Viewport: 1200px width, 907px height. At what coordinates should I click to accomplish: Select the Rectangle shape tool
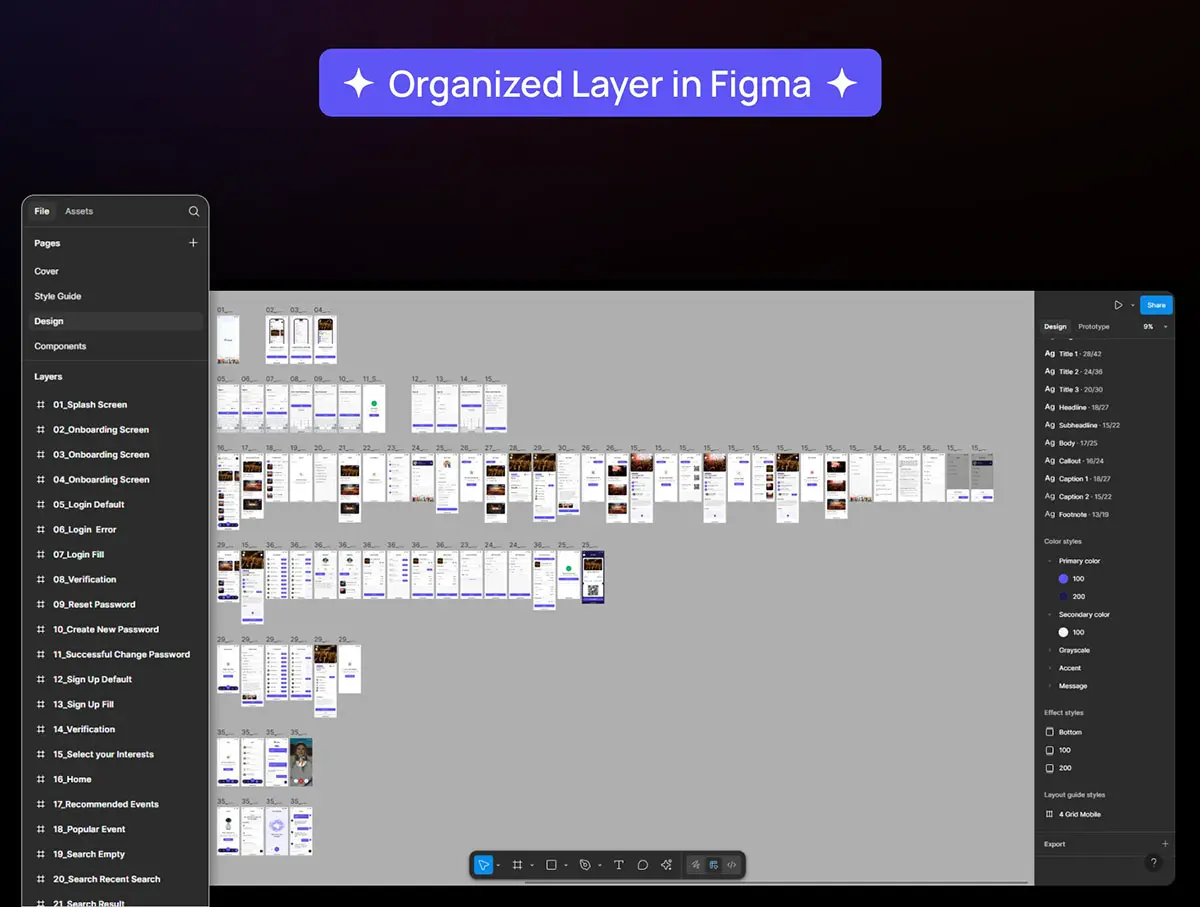[551, 865]
